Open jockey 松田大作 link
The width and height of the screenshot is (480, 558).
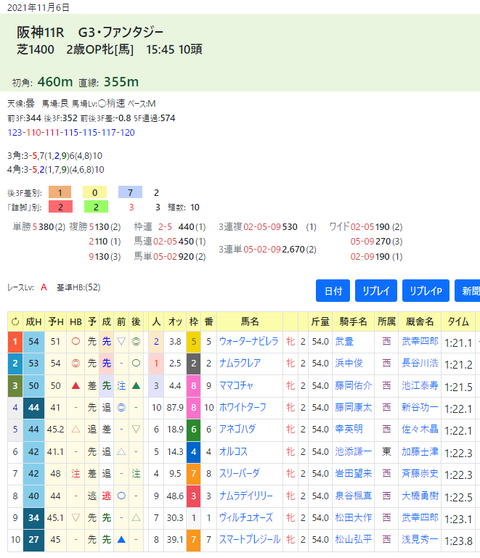[353, 517]
